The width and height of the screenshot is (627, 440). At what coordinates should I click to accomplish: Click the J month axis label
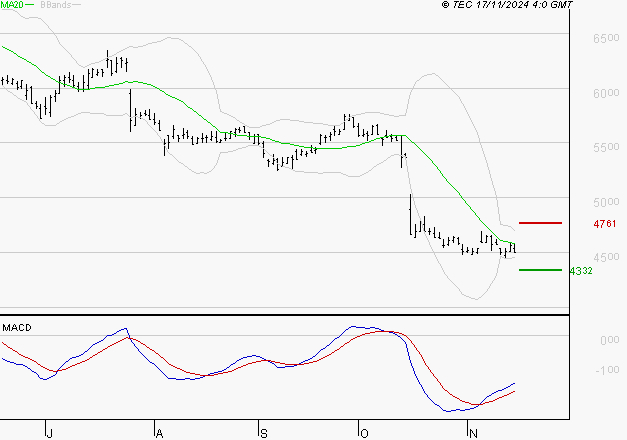coord(50,434)
